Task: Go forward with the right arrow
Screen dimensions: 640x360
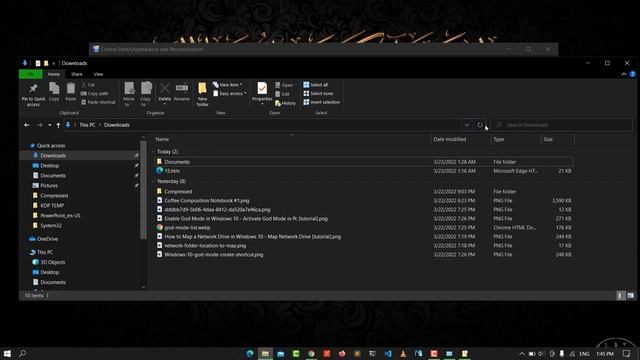Action: pyautogui.click(x=40, y=125)
